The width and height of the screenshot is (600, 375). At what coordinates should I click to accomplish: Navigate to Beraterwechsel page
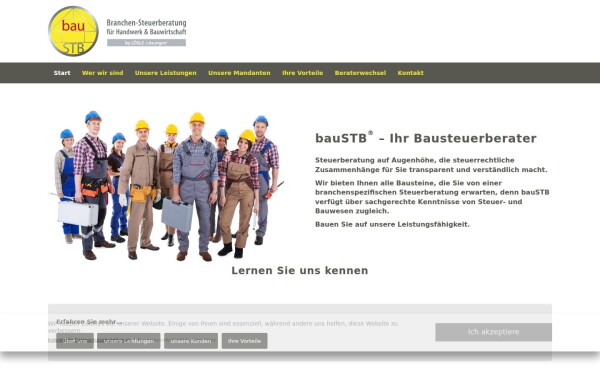pyautogui.click(x=360, y=73)
